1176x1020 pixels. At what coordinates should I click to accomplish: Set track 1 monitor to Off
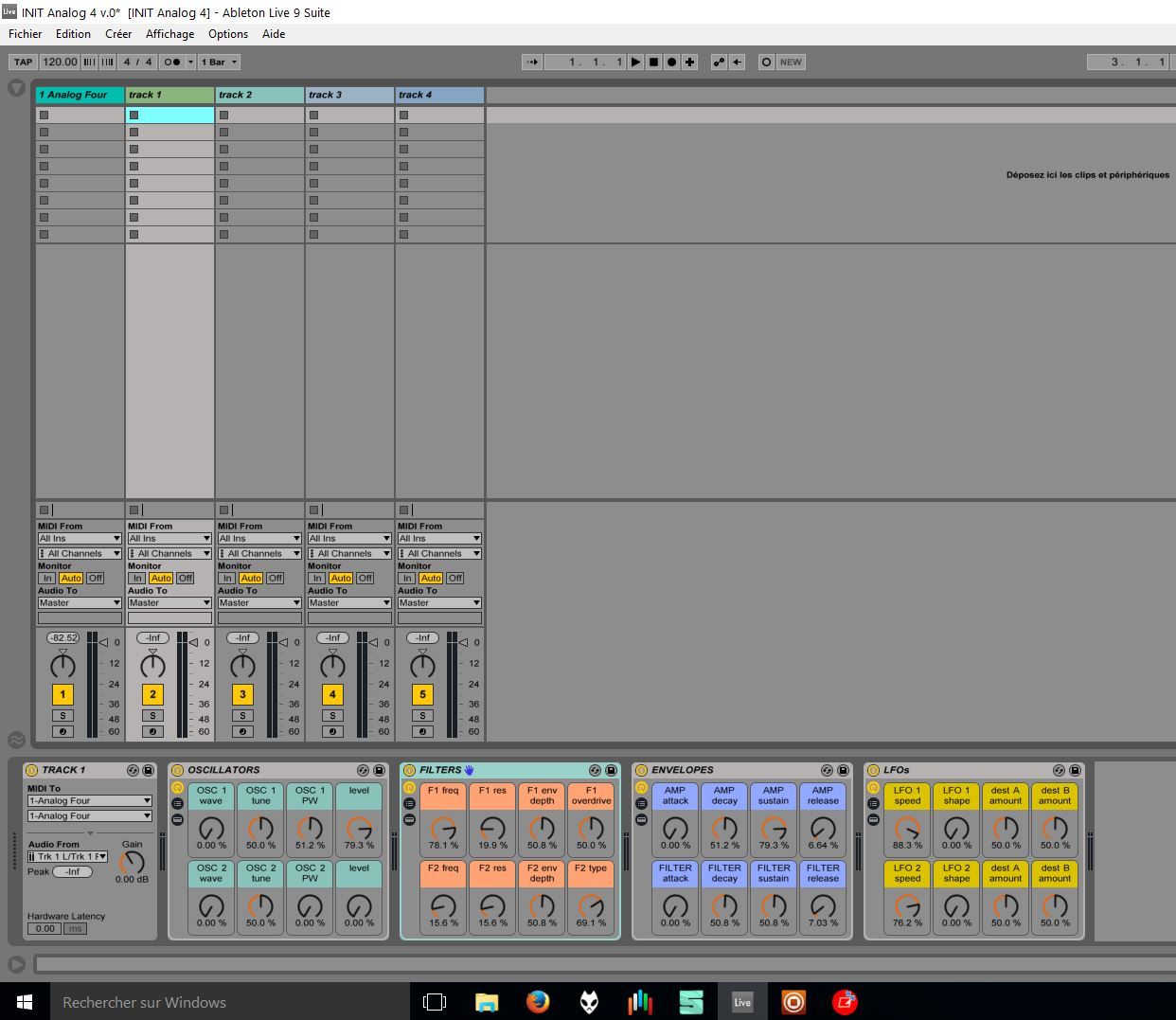coord(185,579)
